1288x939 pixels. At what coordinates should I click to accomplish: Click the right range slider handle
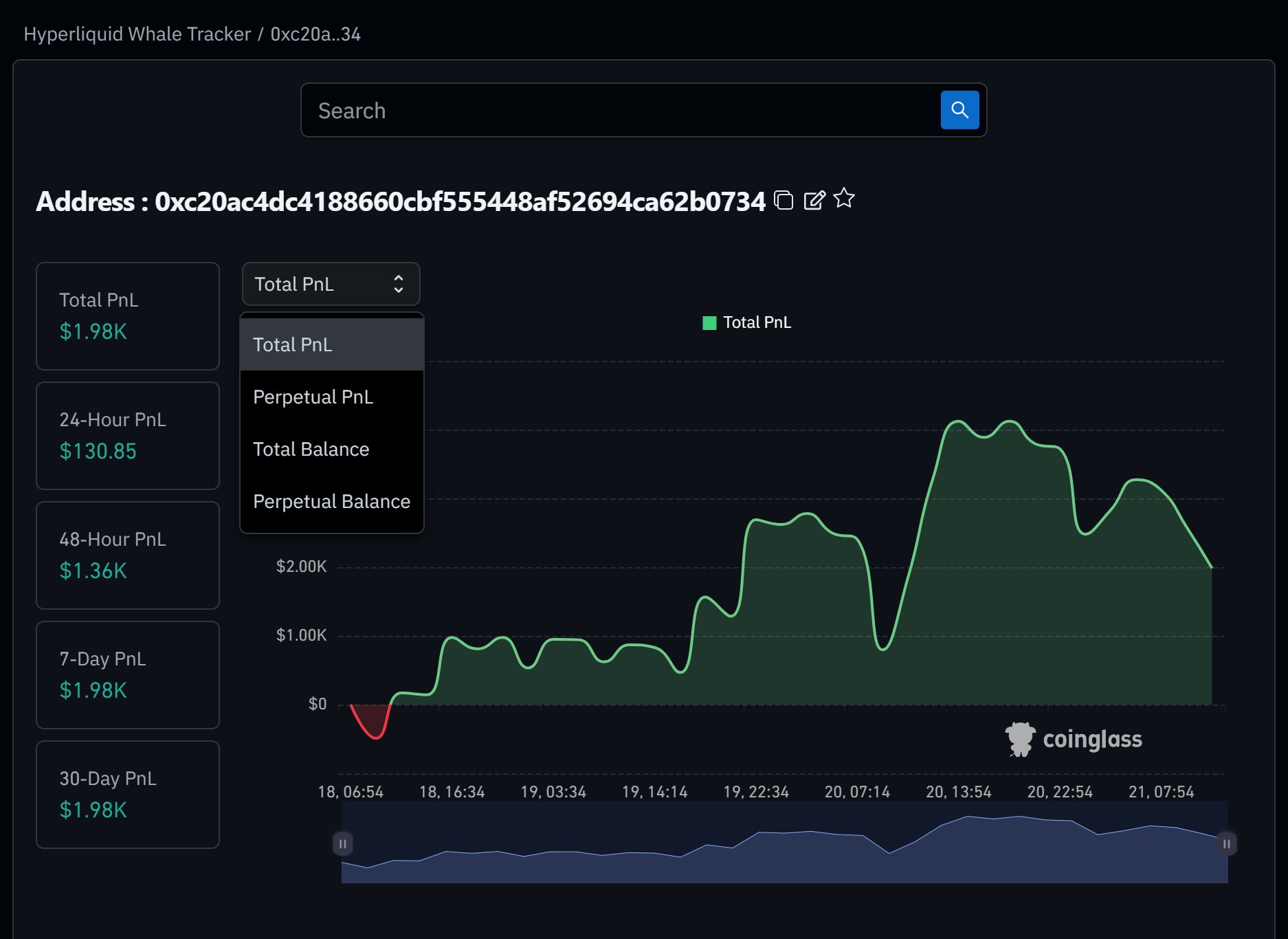[x=1226, y=843]
